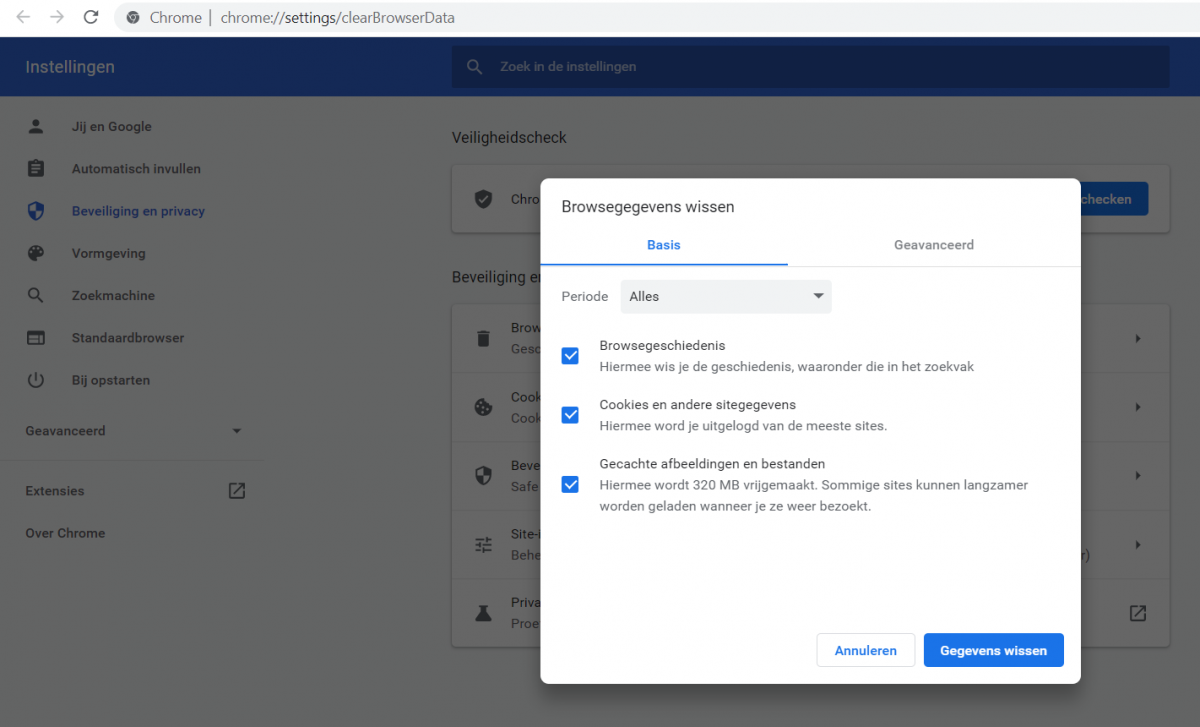Click the Zoek in de instellingen field
Screen dimensions: 1200x727
click(x=810, y=67)
